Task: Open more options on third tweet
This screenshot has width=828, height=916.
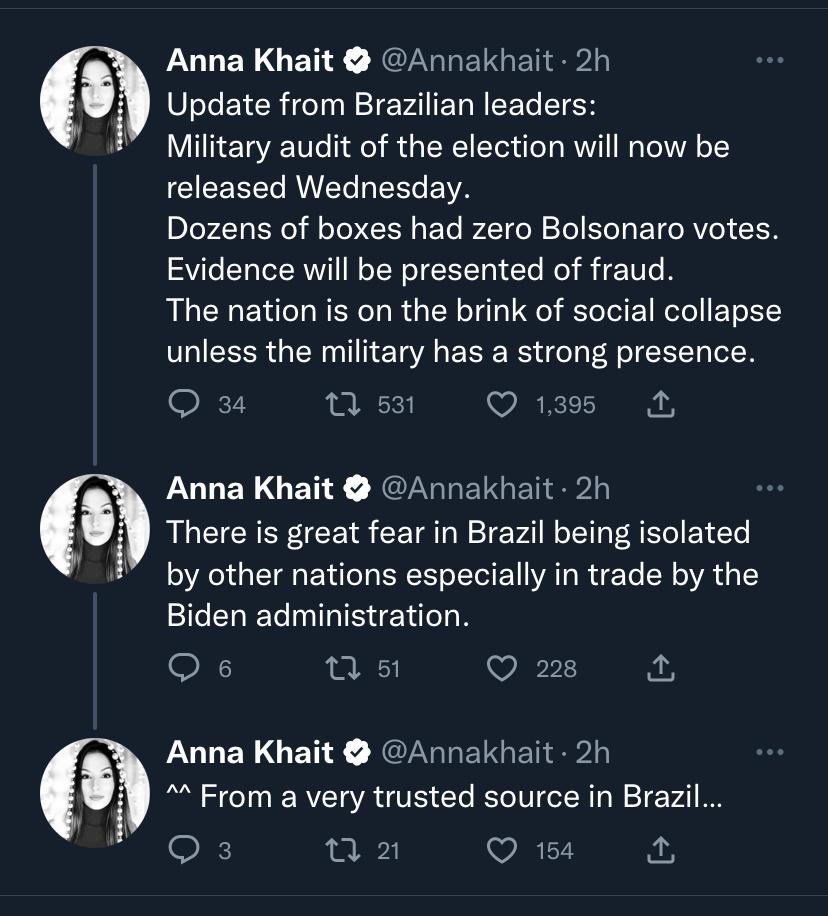Action: click(x=769, y=752)
